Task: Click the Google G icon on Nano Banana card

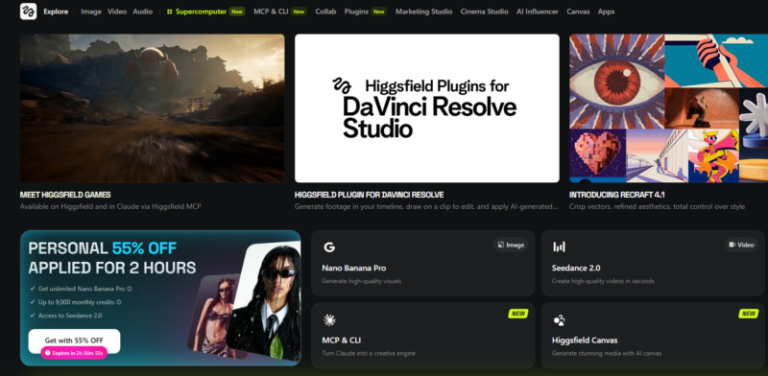Action: pos(329,247)
